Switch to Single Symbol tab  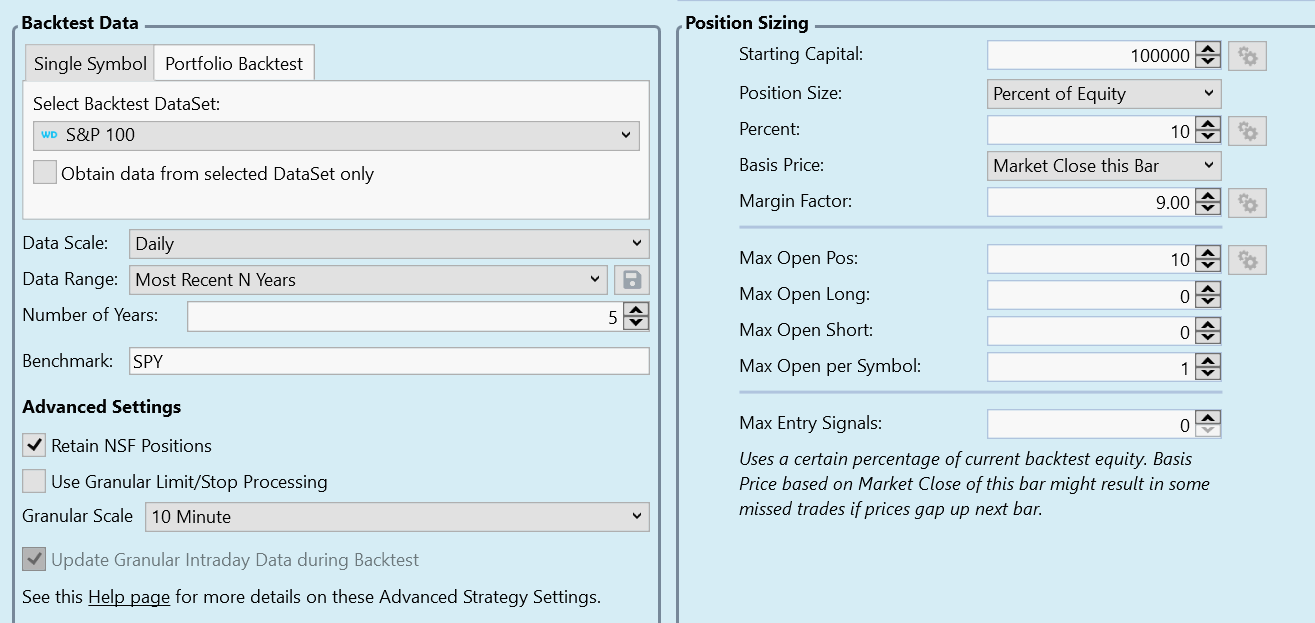click(90, 64)
